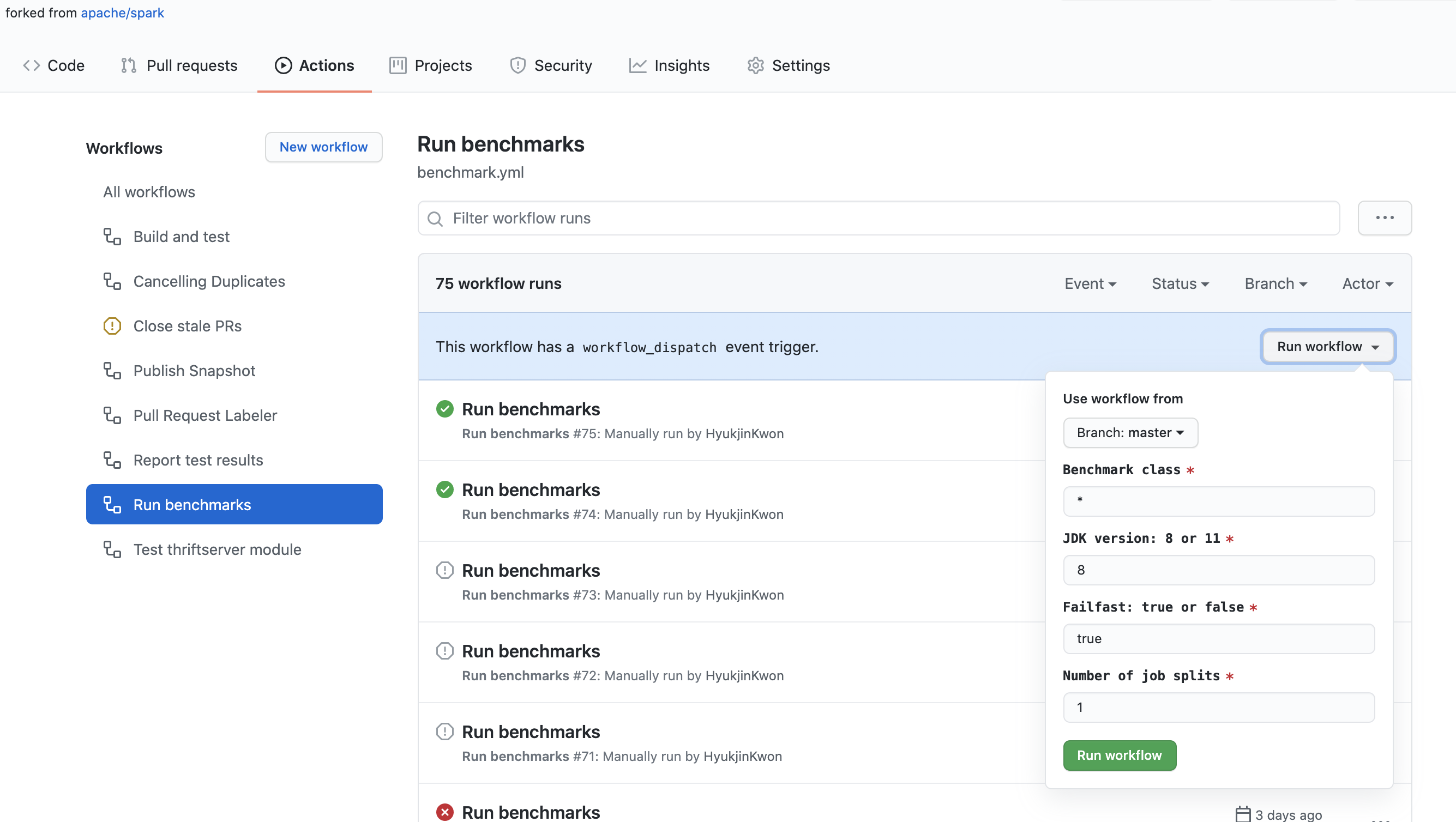Click the Close stale PRs warning icon
This screenshot has width=1456, height=822.
click(x=112, y=326)
